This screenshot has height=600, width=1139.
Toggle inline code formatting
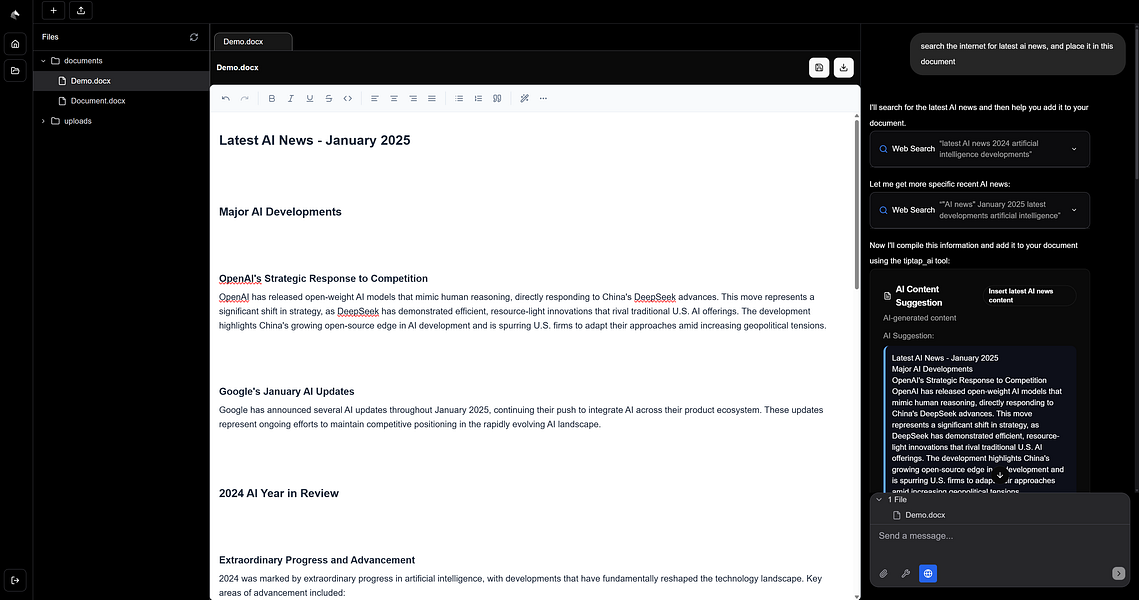pos(348,99)
